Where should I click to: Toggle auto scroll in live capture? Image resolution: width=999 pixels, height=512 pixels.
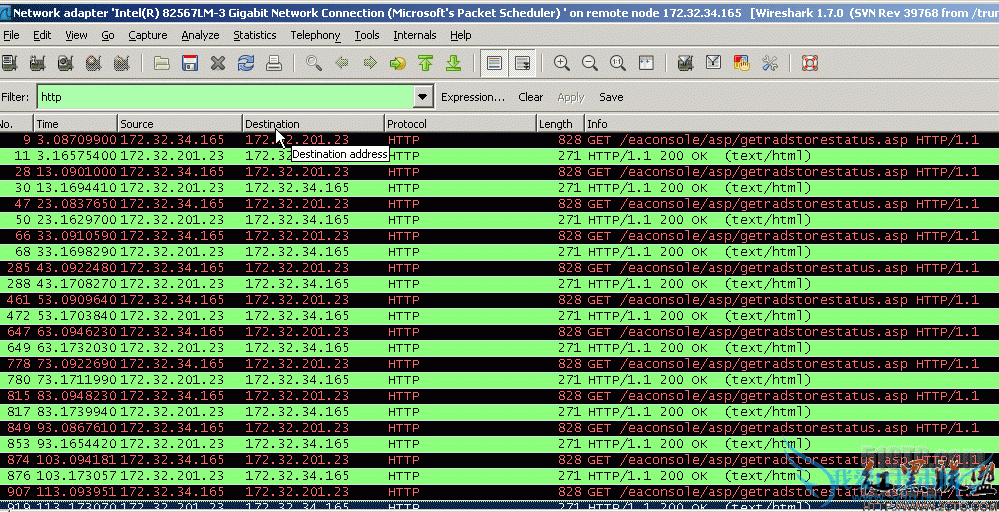tap(522, 63)
